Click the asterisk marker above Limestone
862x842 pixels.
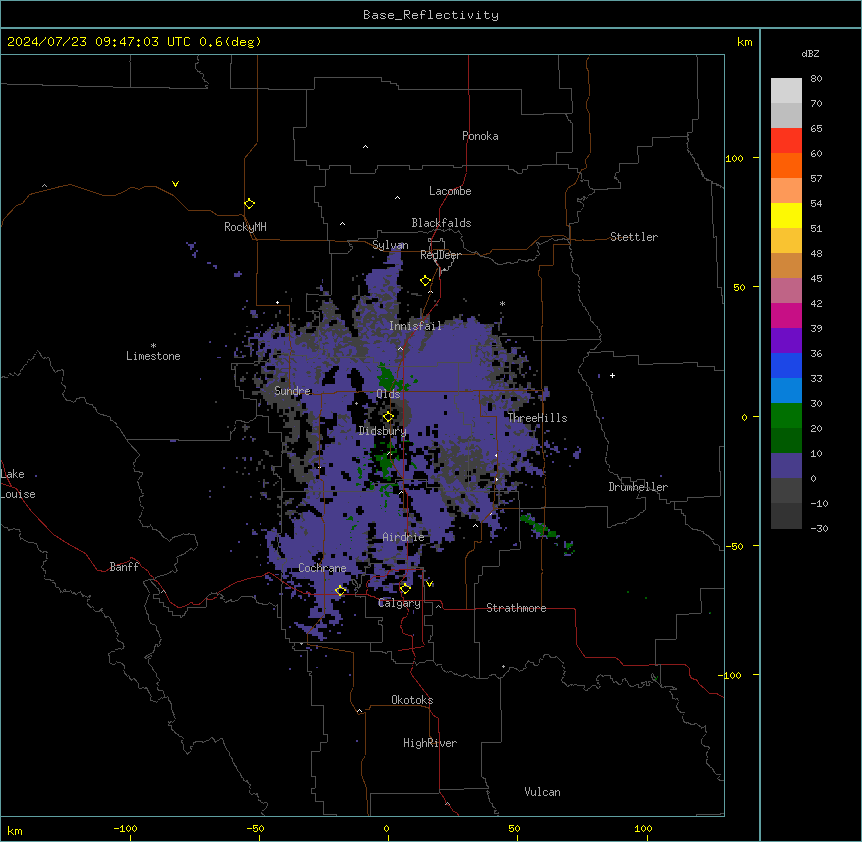click(153, 346)
